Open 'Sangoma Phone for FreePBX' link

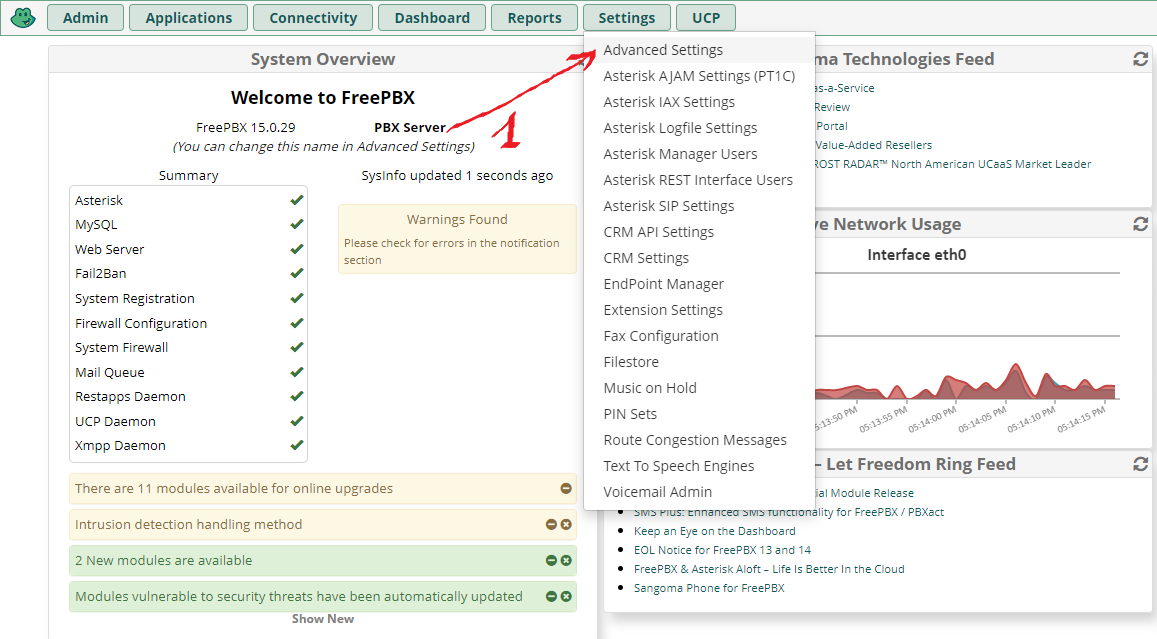pos(709,588)
